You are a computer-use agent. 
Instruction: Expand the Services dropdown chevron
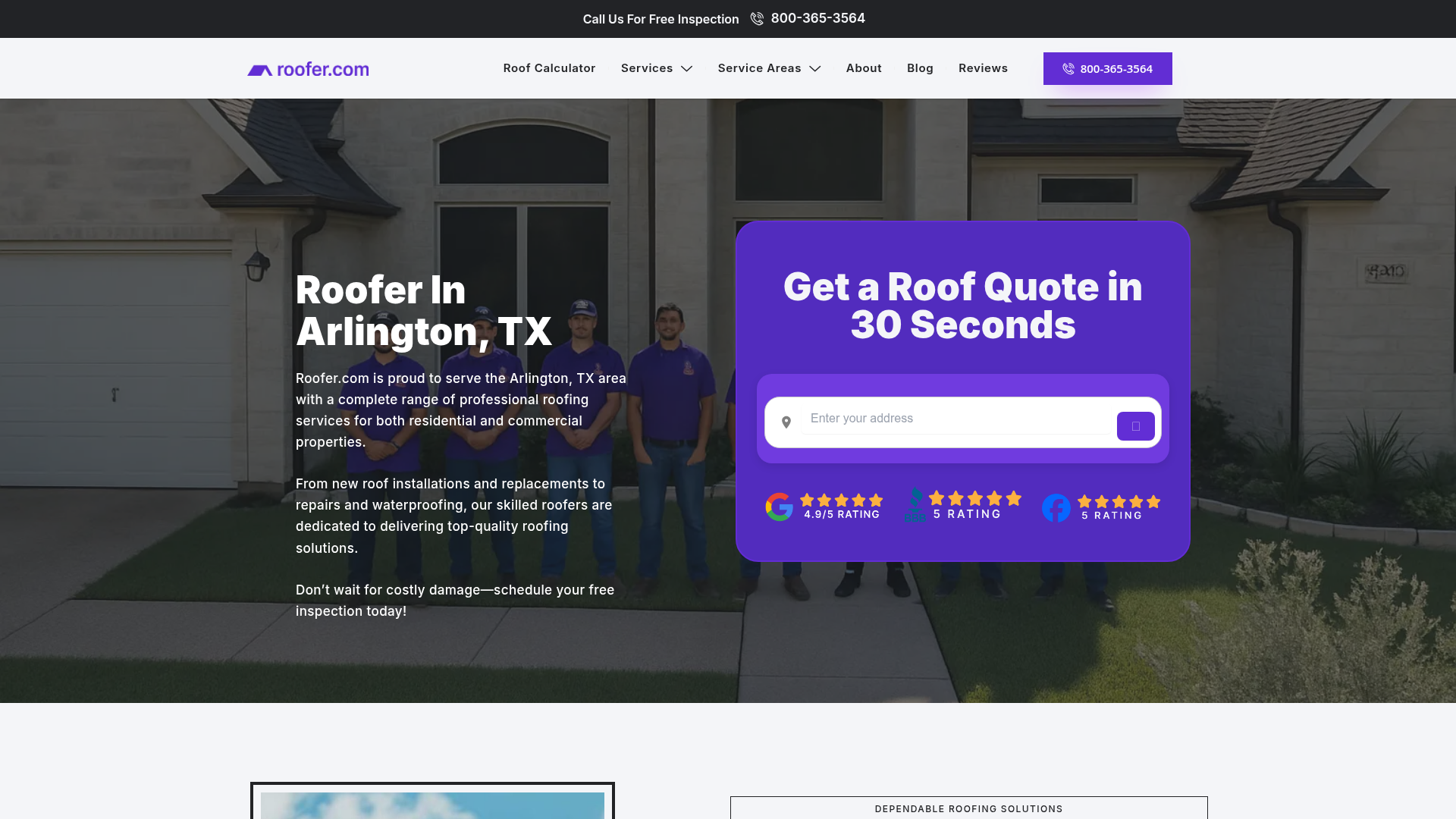pos(687,69)
